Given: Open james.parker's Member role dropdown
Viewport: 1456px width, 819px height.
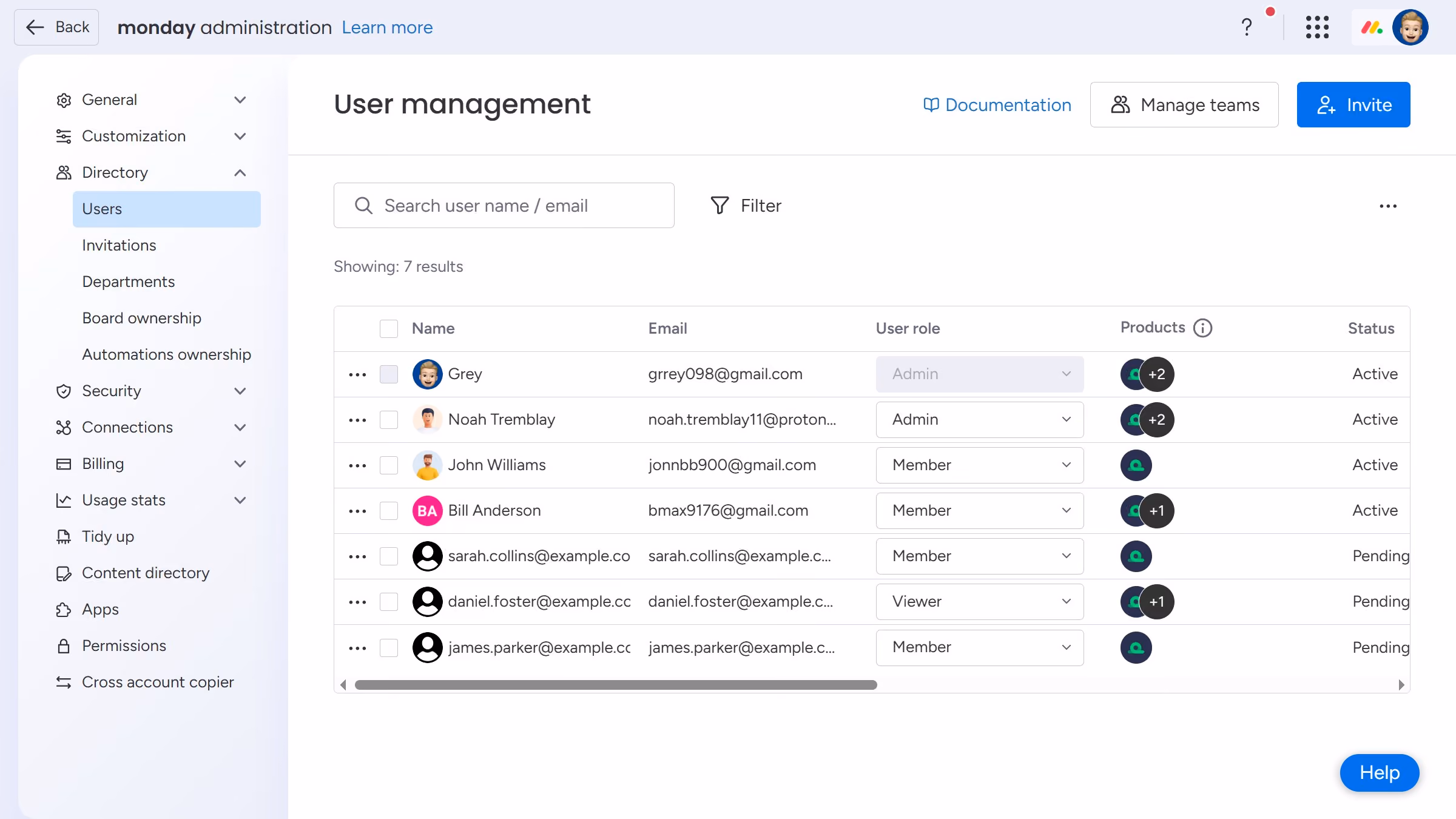Looking at the screenshot, I should click(980, 647).
